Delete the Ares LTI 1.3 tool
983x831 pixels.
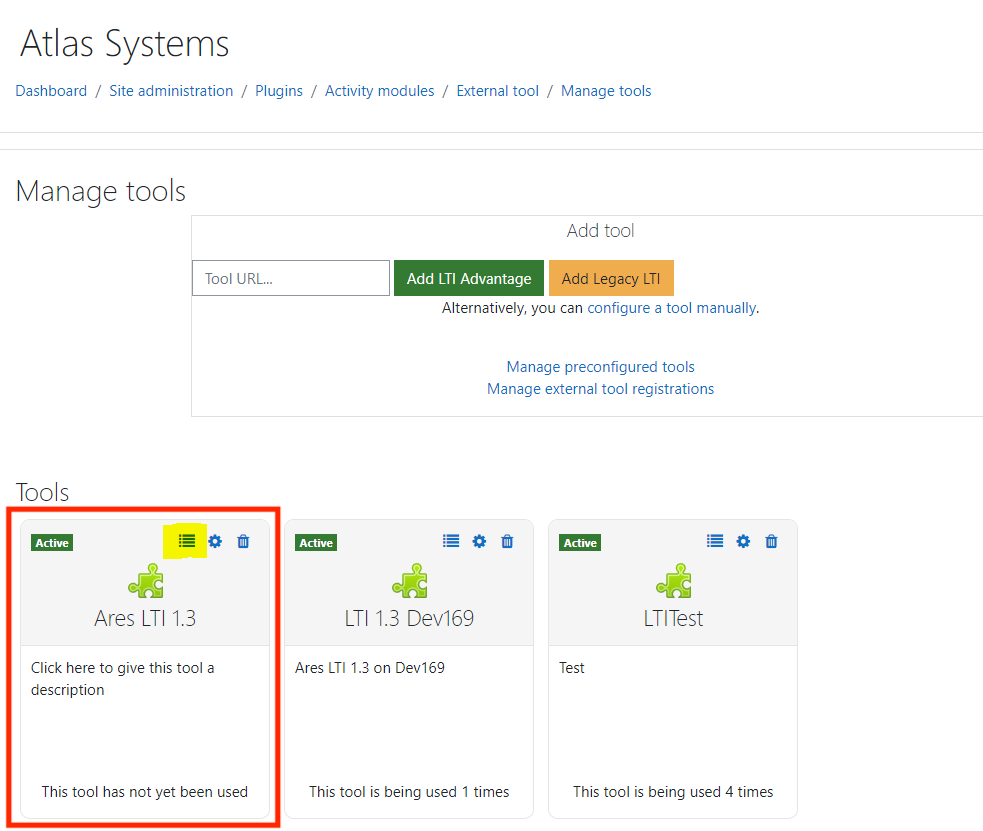243,541
